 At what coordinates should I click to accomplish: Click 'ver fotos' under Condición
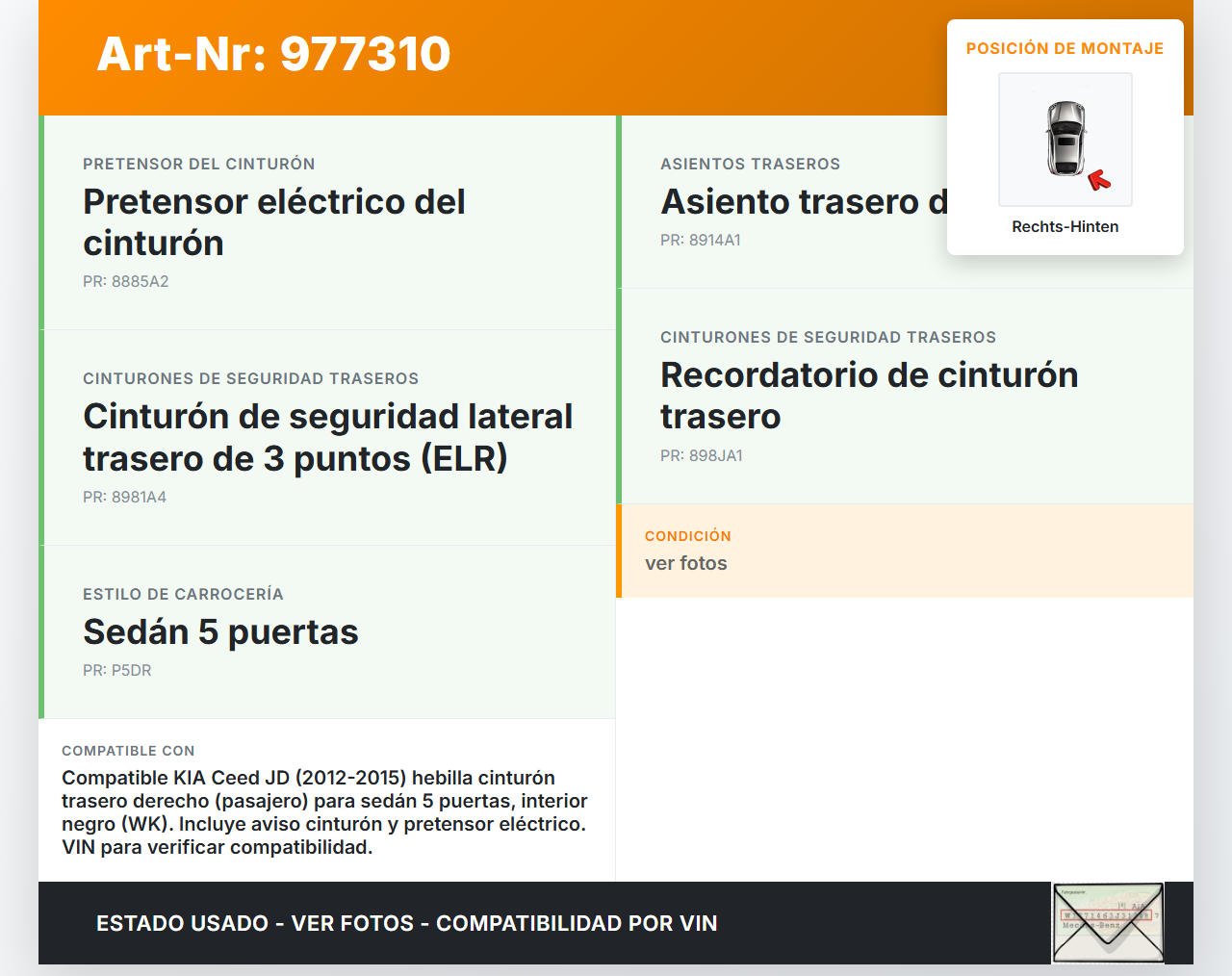(686, 564)
